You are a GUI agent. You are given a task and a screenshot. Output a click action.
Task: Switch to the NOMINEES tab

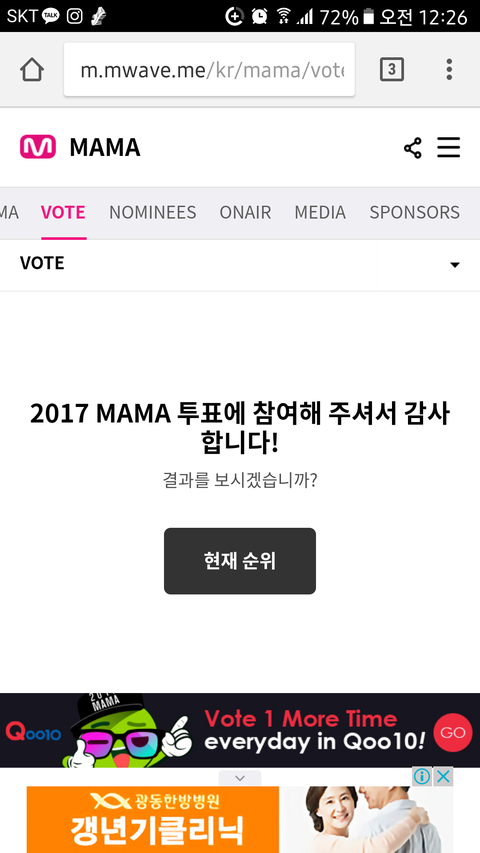[x=152, y=212]
